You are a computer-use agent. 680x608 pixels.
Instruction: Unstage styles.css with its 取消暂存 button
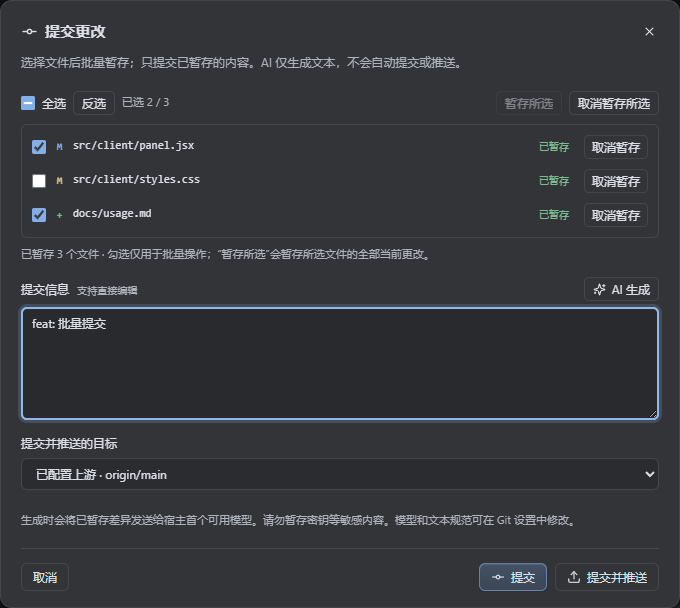click(x=615, y=181)
